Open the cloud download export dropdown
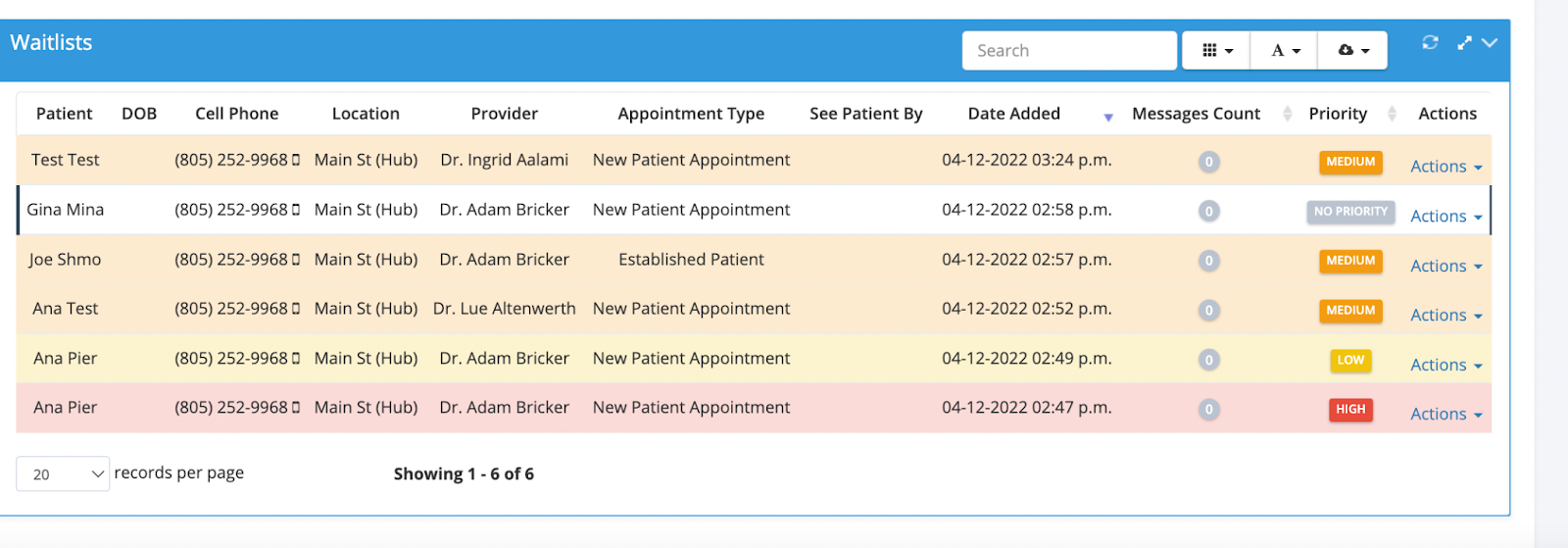1568x548 pixels. pos(1352,50)
